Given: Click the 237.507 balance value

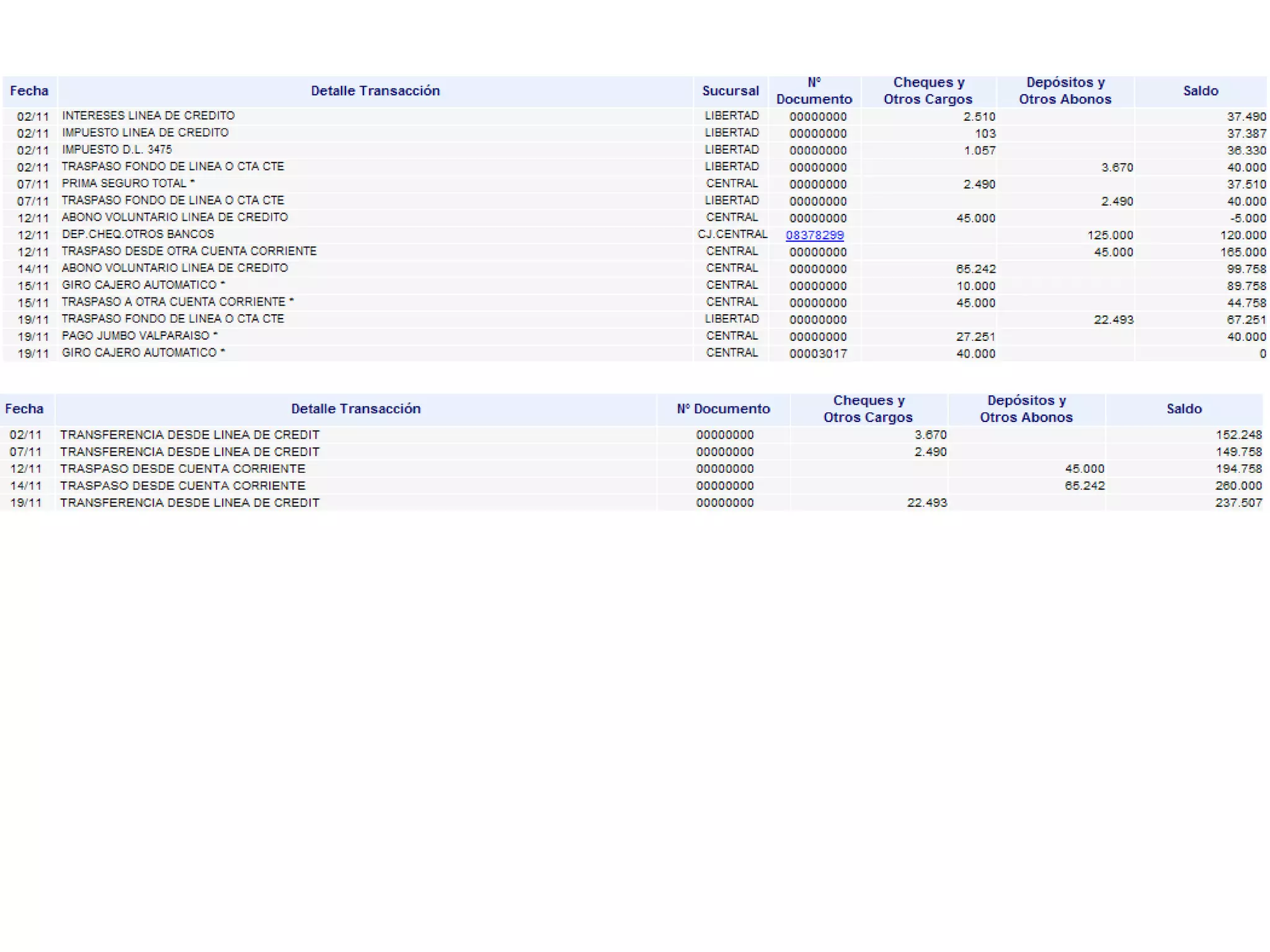Looking at the screenshot, I should [1238, 503].
